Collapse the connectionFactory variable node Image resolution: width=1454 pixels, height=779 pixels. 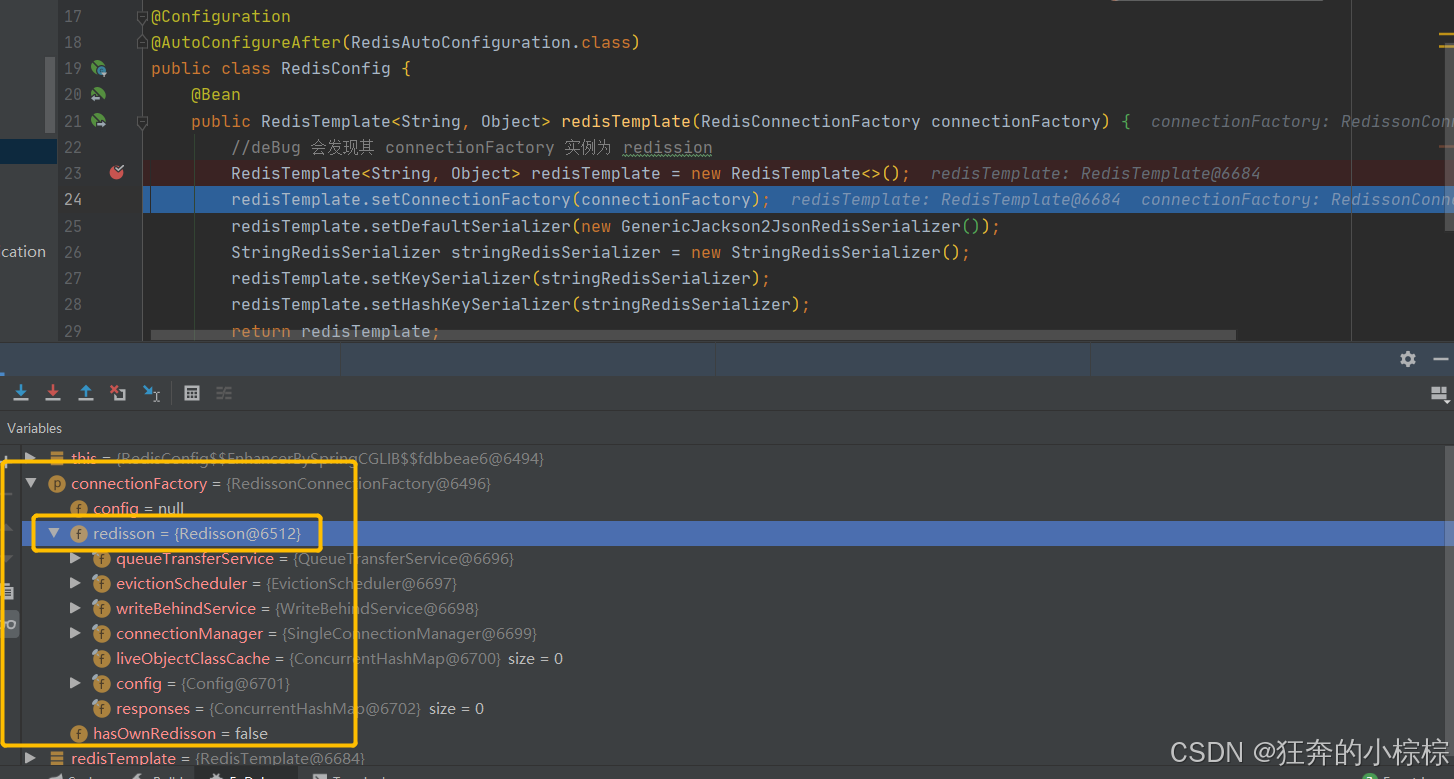point(31,483)
